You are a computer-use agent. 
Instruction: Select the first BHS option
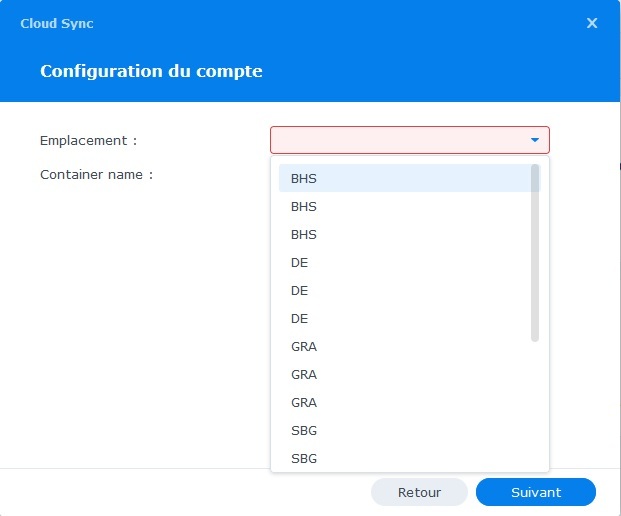point(304,179)
